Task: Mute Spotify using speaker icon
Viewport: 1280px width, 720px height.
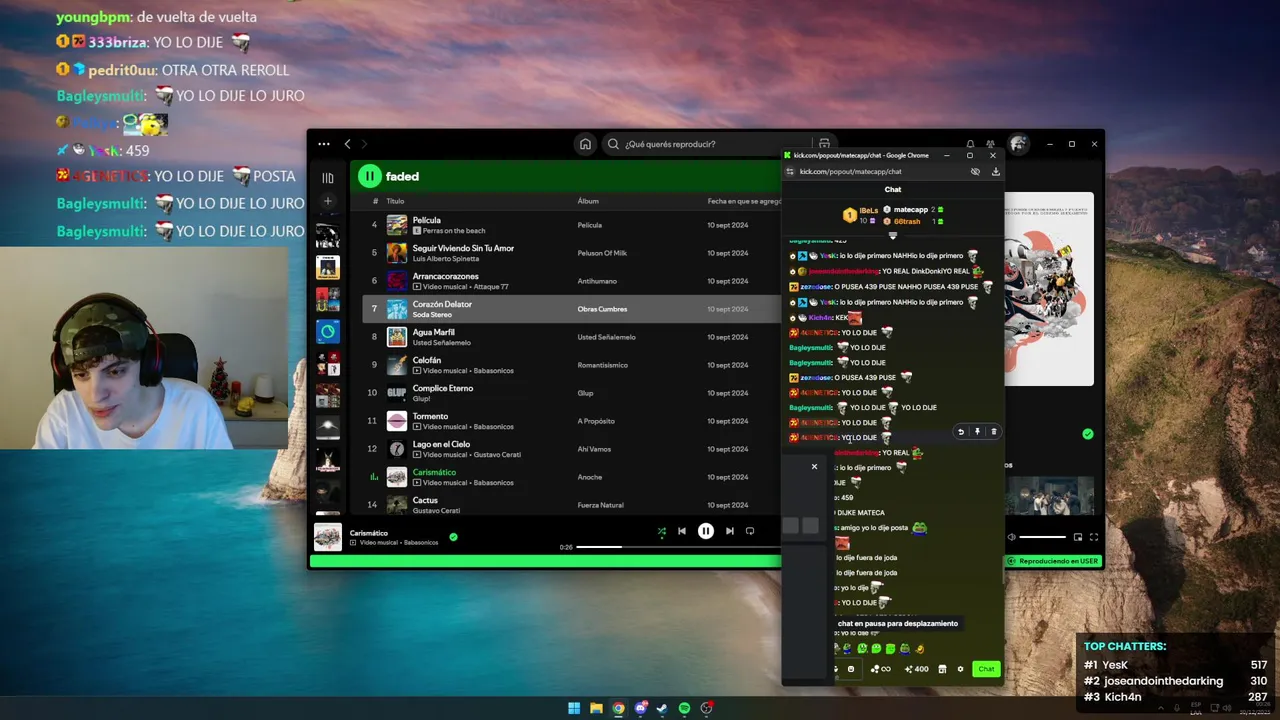Action: tap(1011, 537)
